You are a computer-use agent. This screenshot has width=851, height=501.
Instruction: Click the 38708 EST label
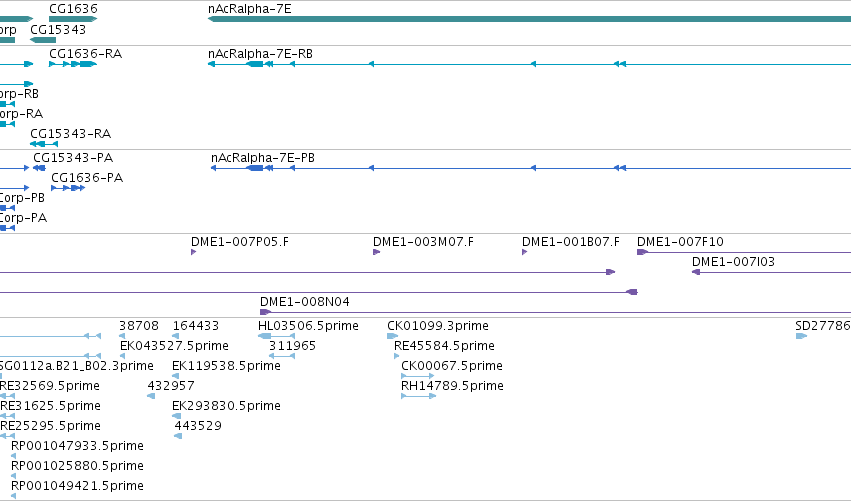tap(139, 326)
